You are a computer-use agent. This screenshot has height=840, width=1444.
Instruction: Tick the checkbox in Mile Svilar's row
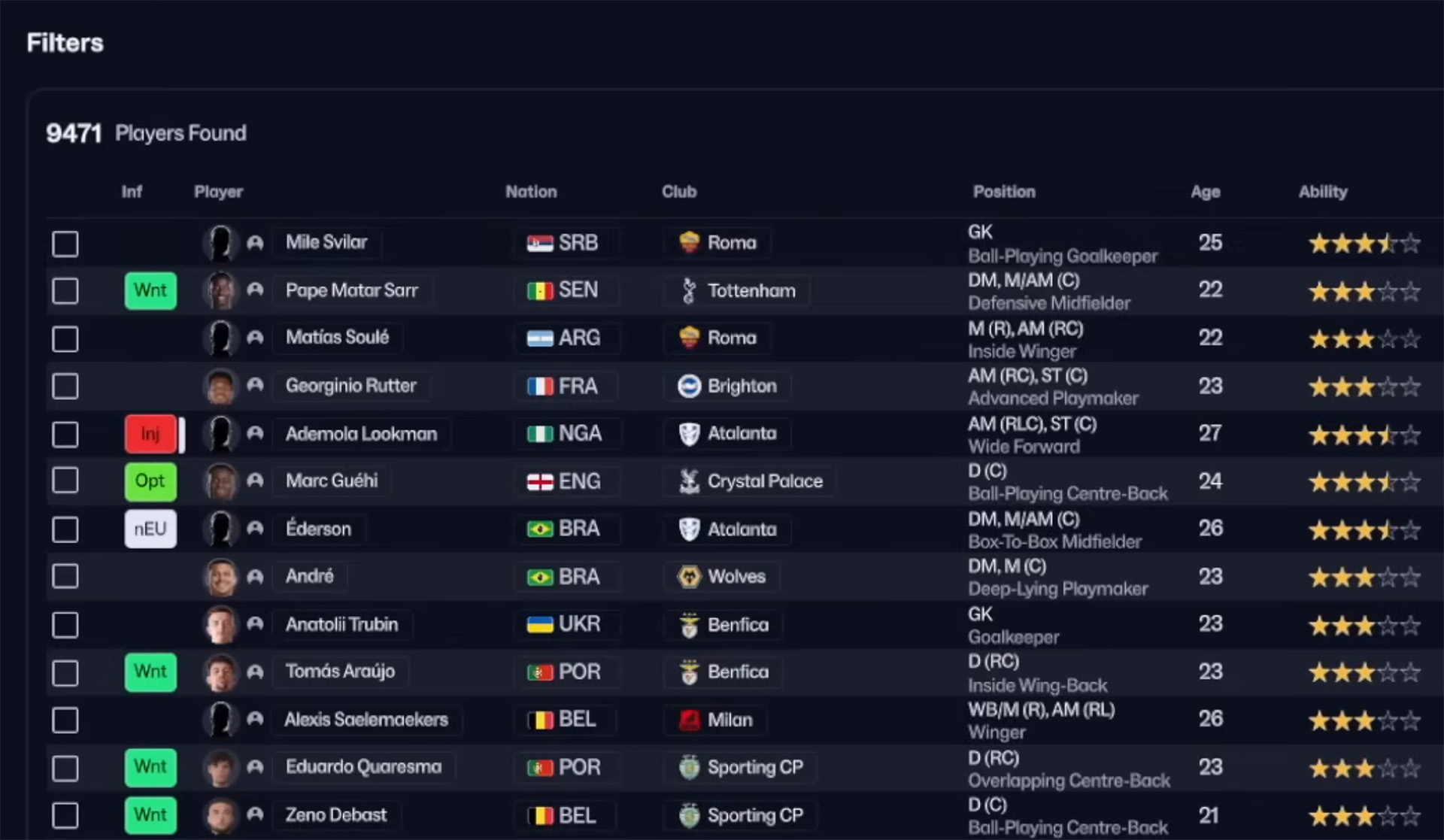65,244
